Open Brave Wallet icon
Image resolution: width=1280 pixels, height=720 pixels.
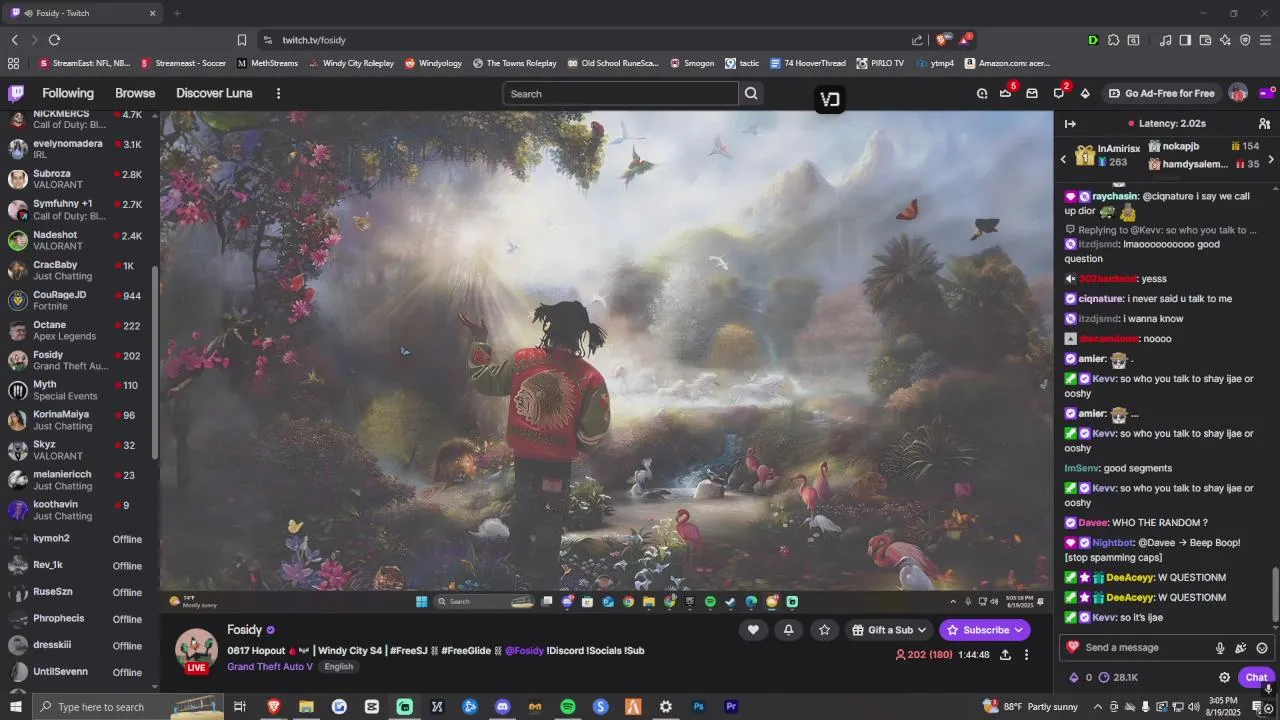[x=1205, y=40]
